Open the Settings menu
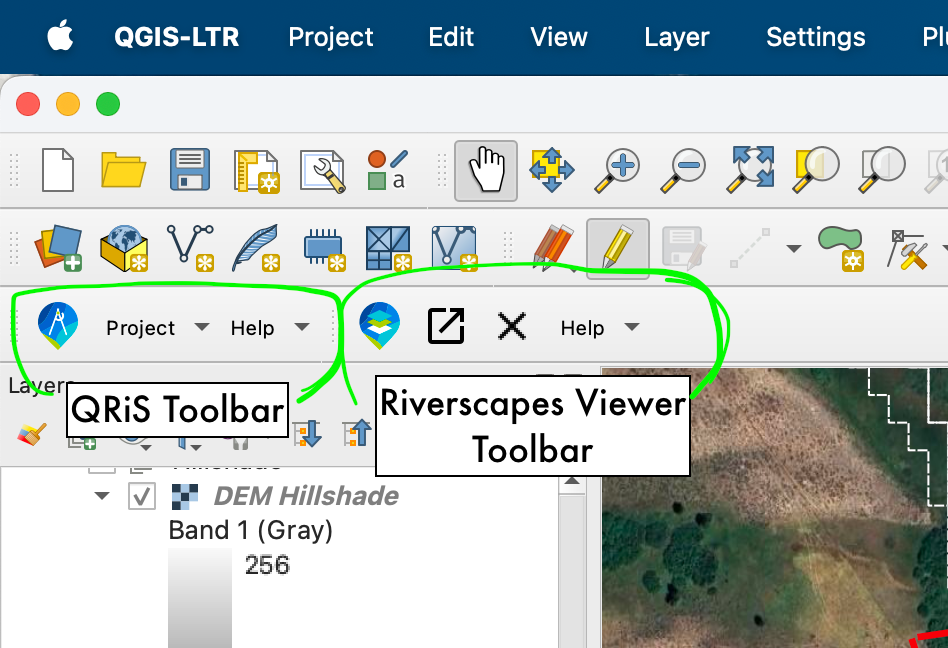The image size is (948, 648). coord(816,37)
